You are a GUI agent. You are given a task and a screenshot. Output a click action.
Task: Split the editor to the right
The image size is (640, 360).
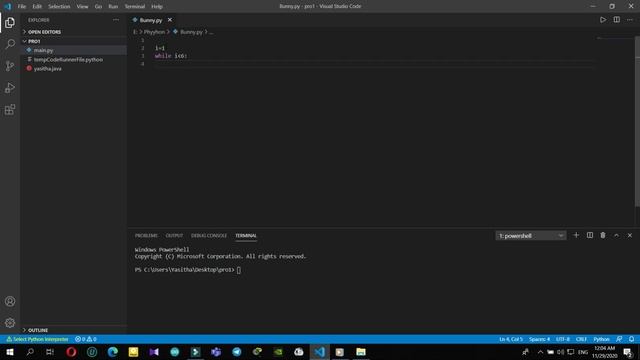coord(616,20)
